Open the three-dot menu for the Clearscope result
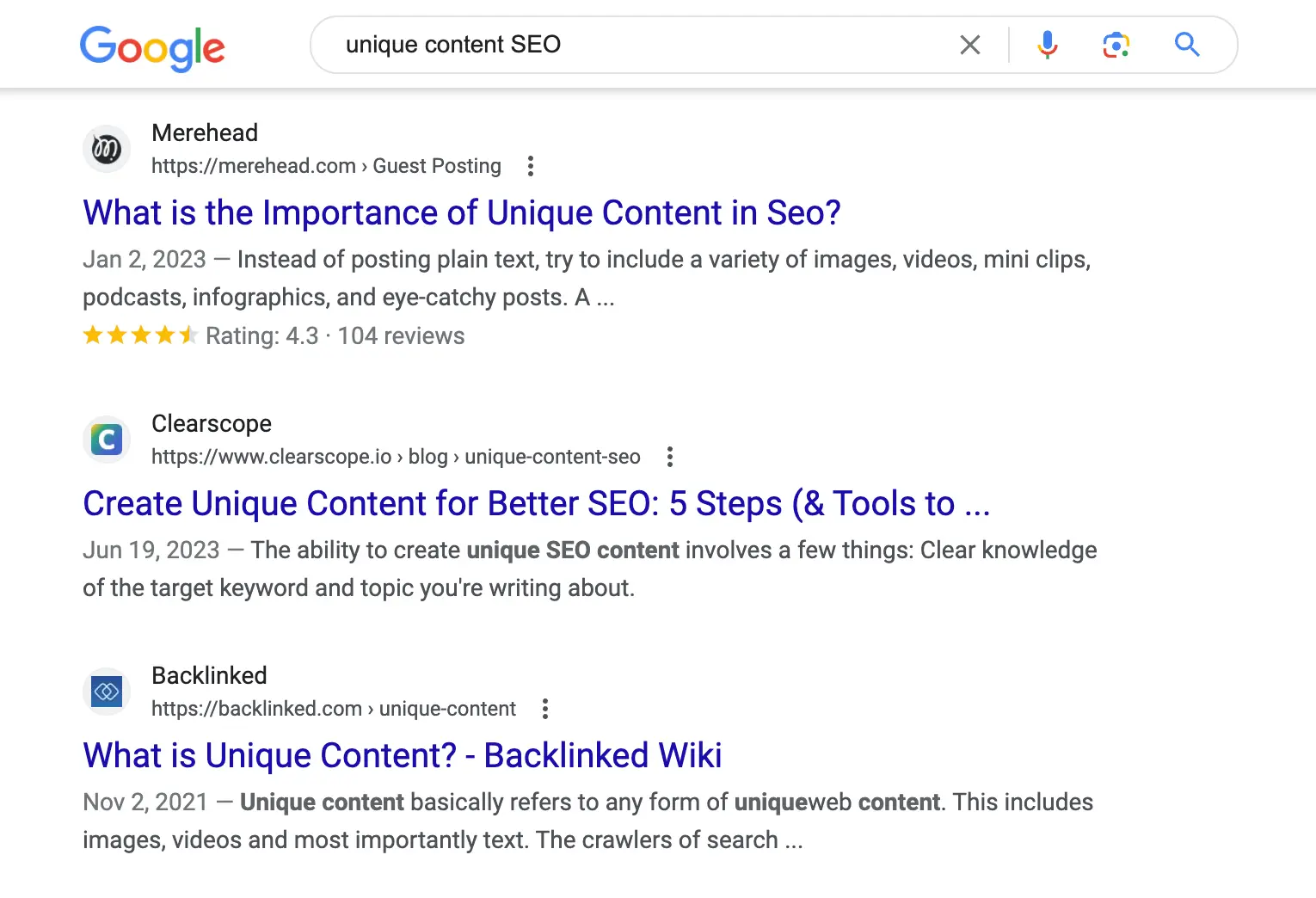Viewport: 1316px width, 898px height. tap(670, 457)
